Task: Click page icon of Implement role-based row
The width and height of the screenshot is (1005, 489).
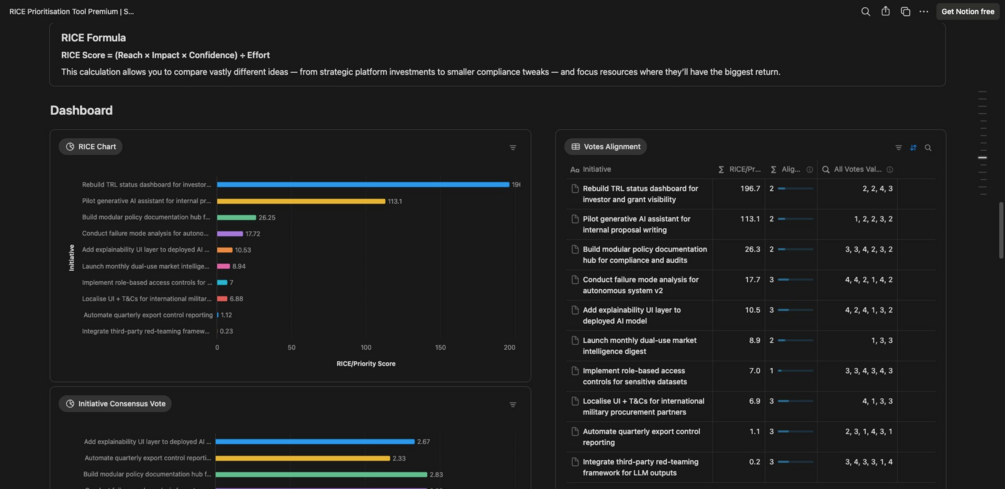Action: coord(575,371)
